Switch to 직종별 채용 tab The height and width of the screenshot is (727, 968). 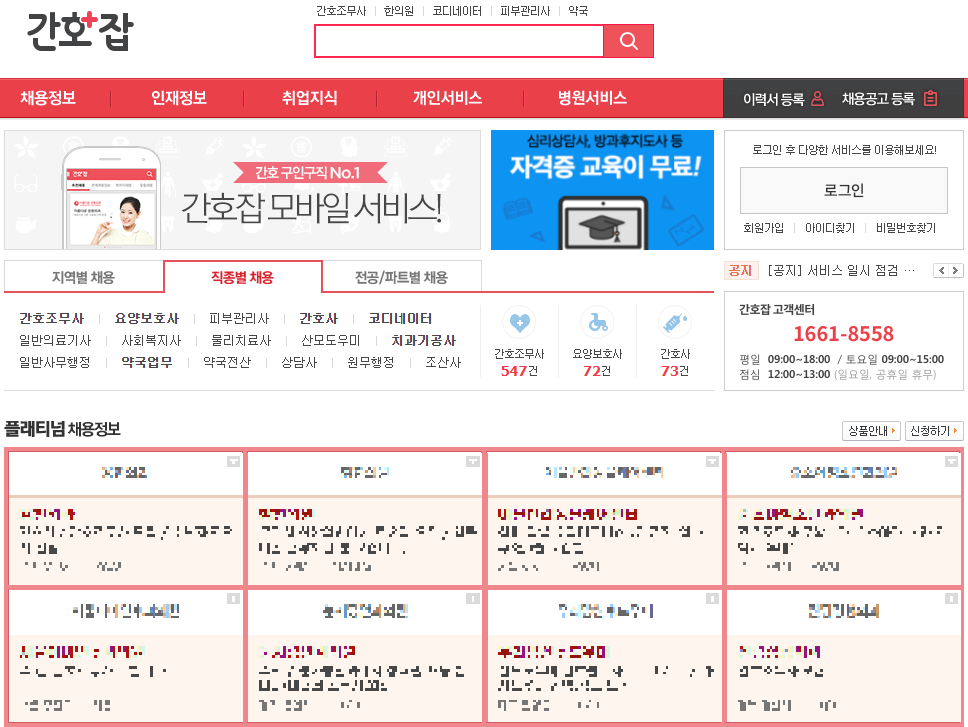click(243, 277)
